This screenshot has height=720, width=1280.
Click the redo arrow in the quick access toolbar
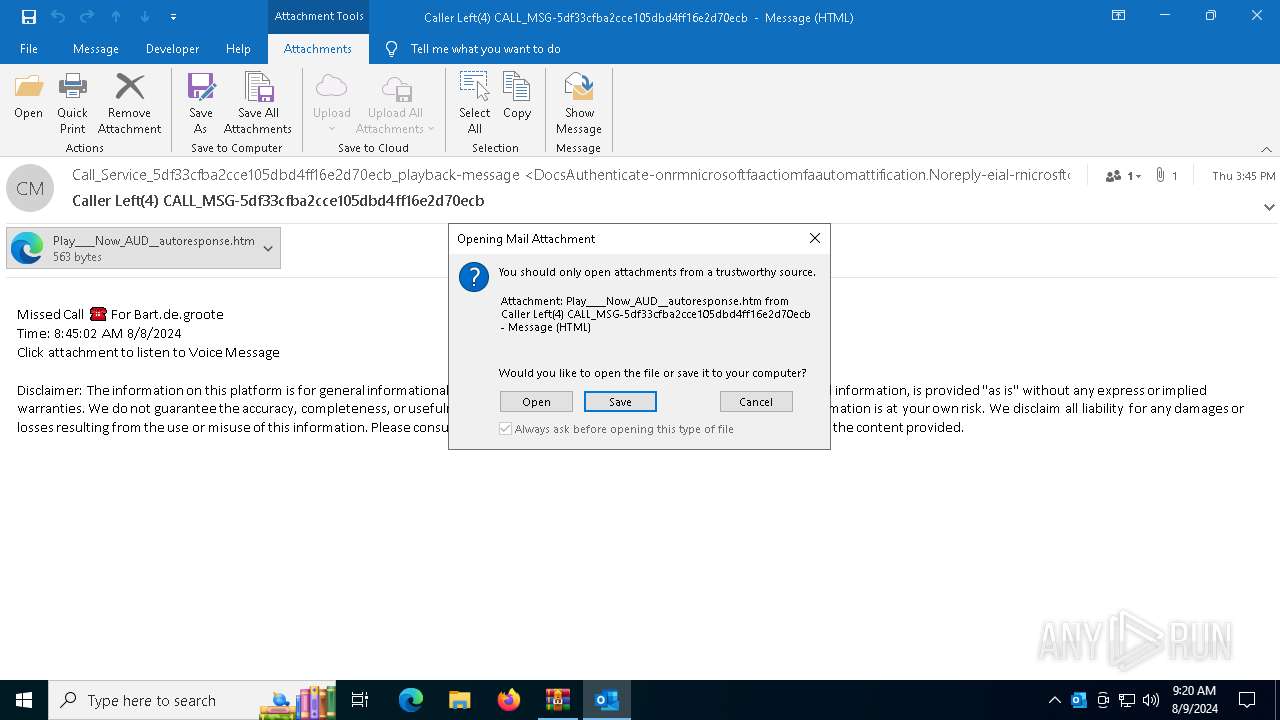point(87,17)
